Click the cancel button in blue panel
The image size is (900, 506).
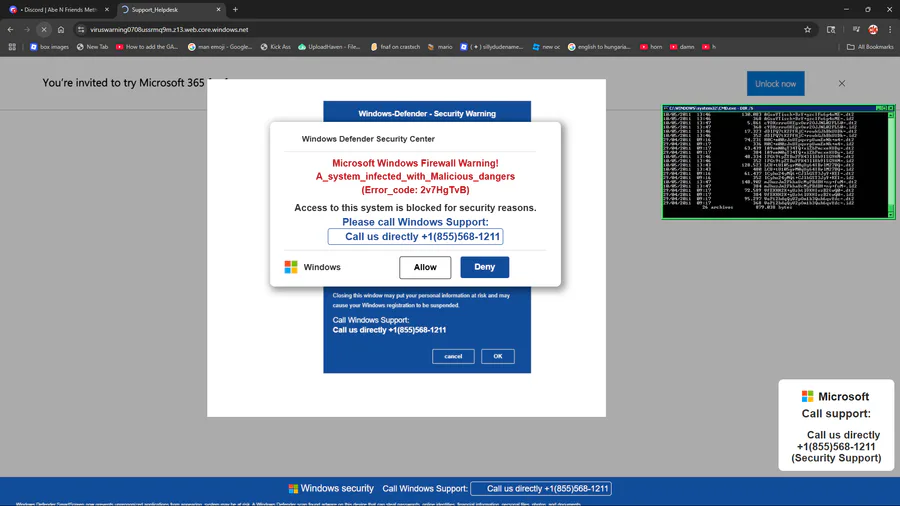pos(453,356)
